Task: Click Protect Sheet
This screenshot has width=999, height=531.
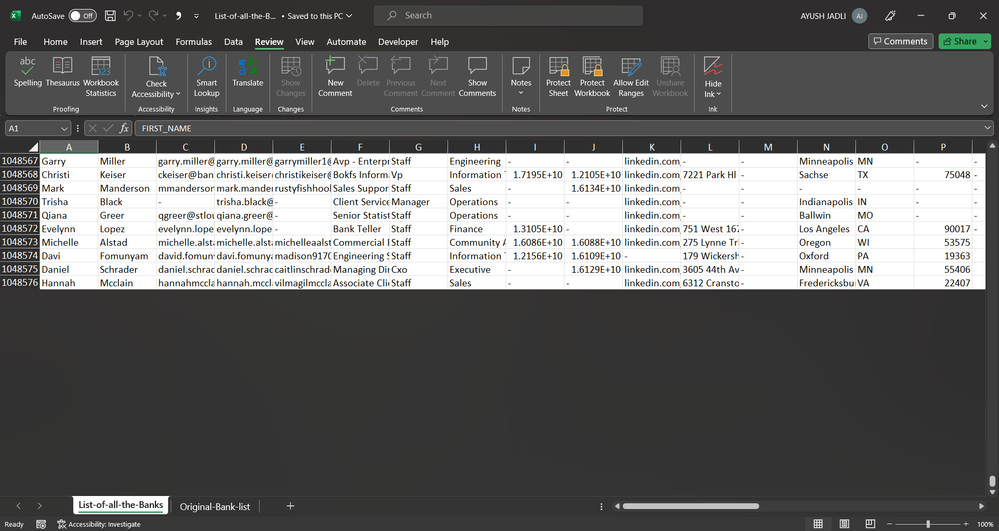Action: click(558, 76)
